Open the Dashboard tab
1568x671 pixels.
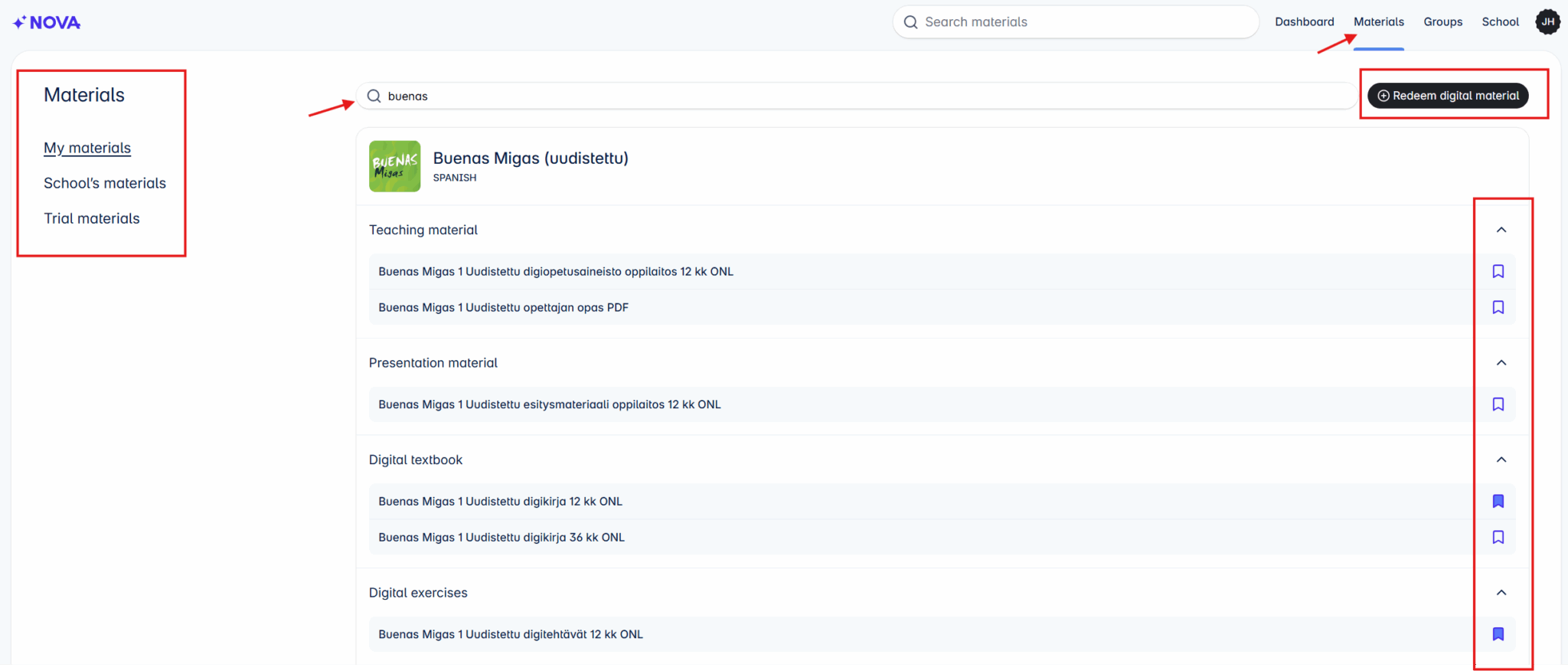tap(1304, 22)
